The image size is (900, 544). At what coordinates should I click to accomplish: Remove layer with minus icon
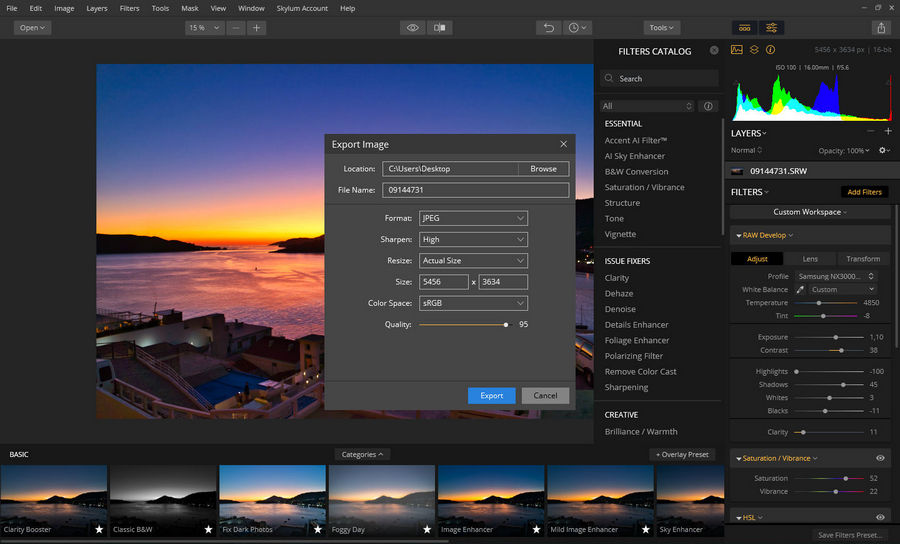[x=871, y=131]
